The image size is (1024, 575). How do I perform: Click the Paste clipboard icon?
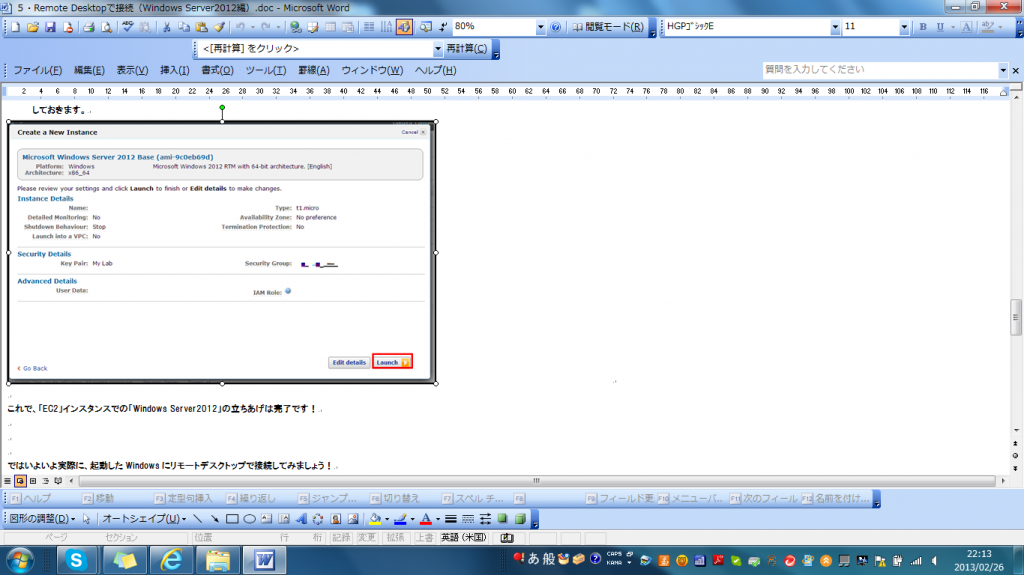[202, 27]
